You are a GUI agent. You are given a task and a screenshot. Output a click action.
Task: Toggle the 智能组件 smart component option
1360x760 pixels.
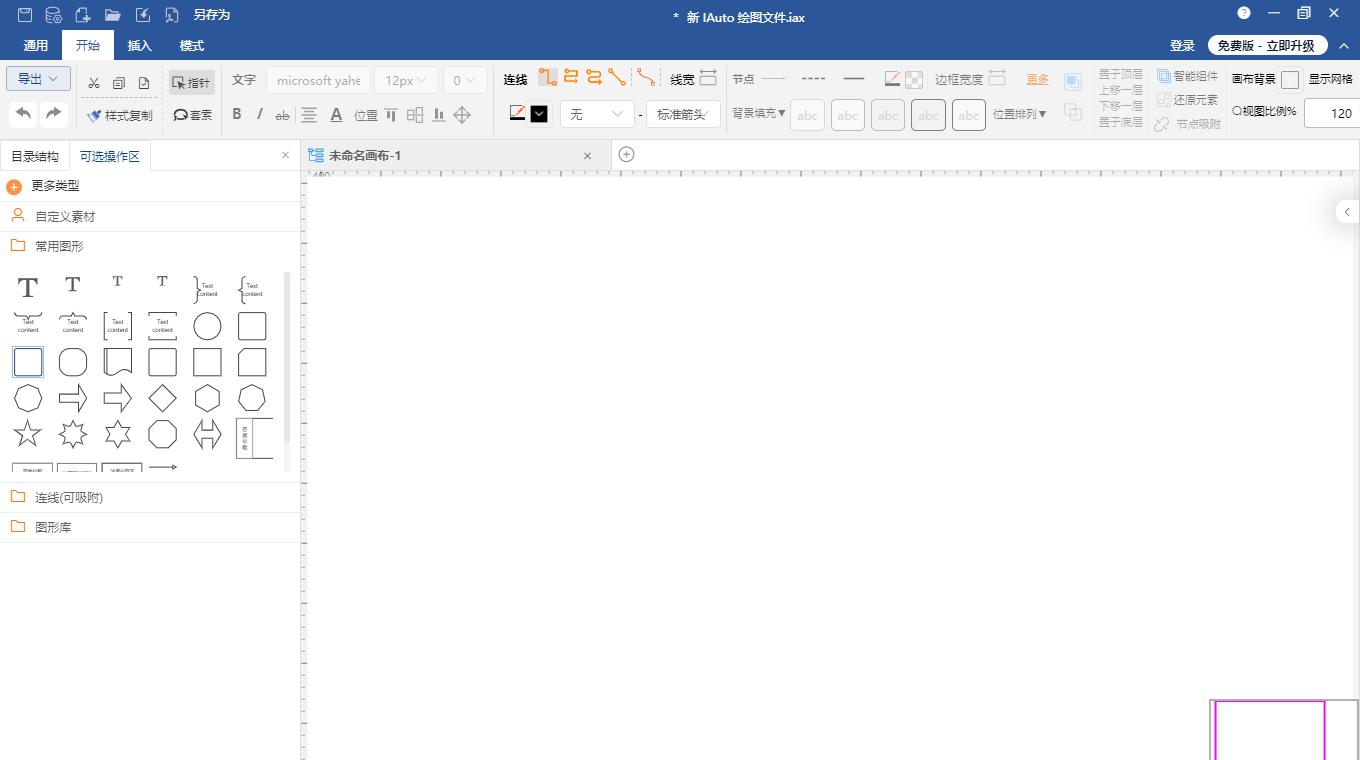(1188, 76)
